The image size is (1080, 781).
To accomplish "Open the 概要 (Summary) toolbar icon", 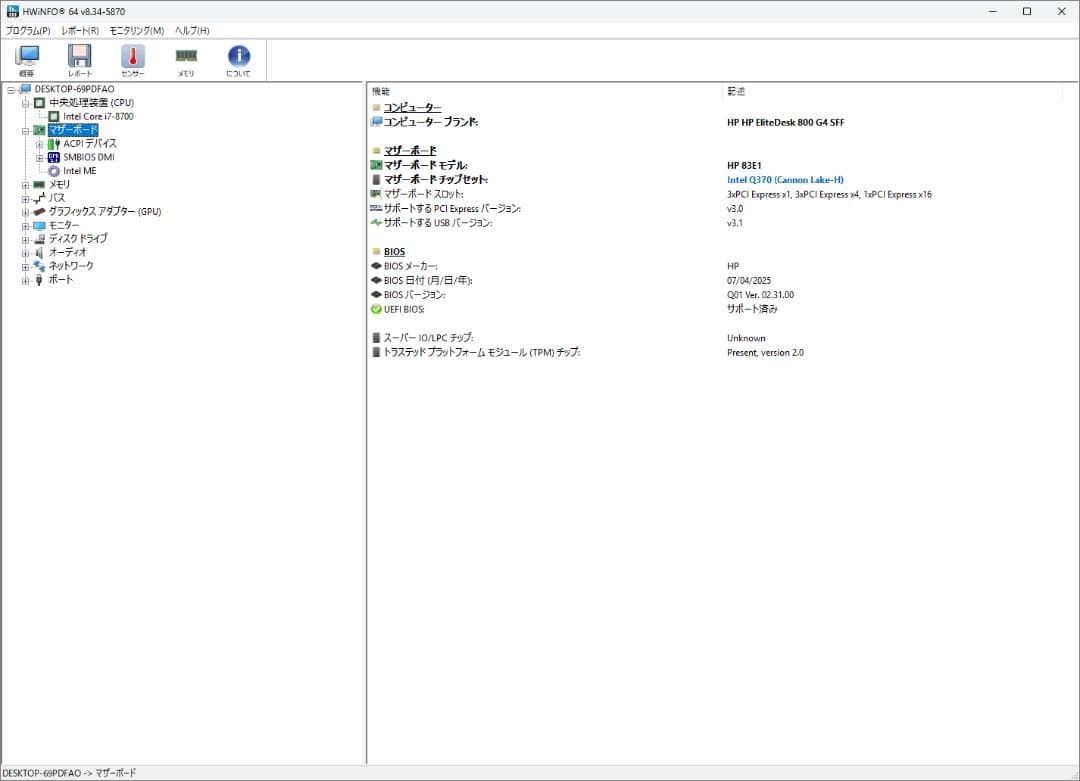I will click(x=26, y=58).
